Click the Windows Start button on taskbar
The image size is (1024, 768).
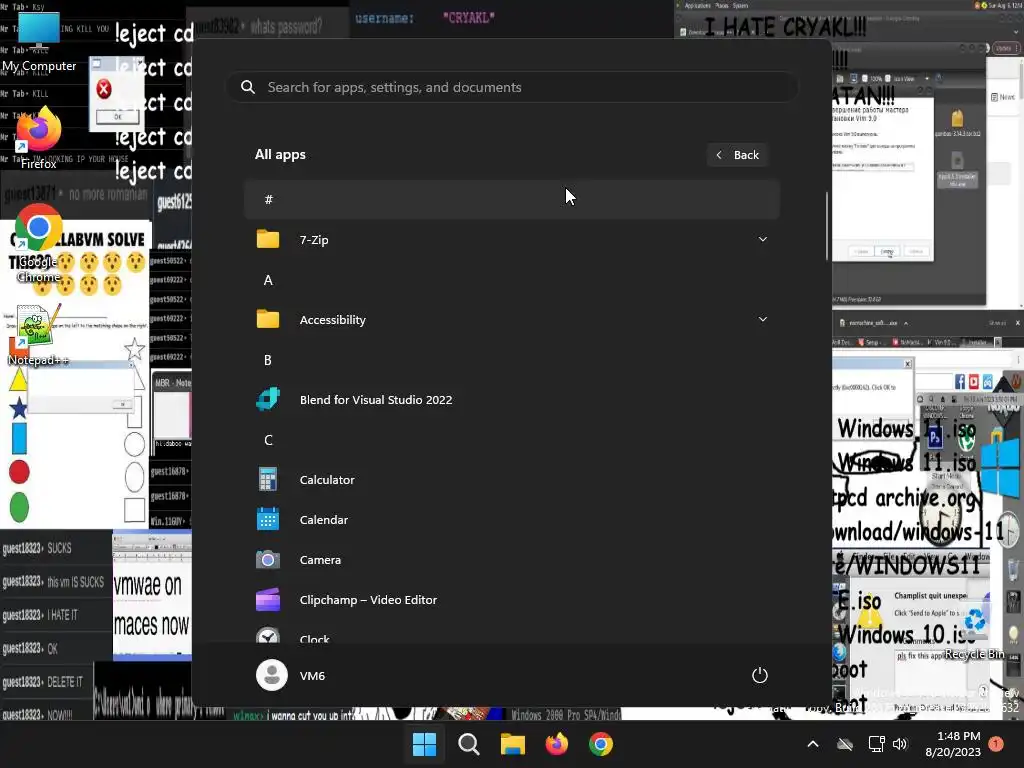424,744
